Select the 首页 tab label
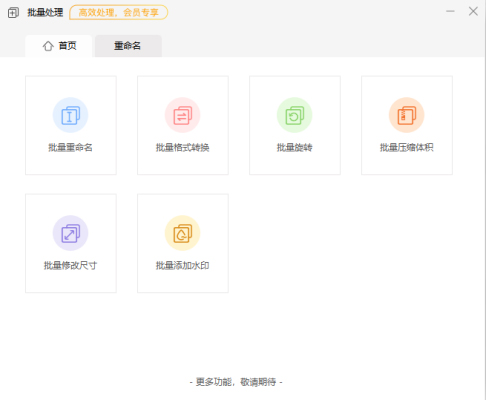 [x=68, y=46]
